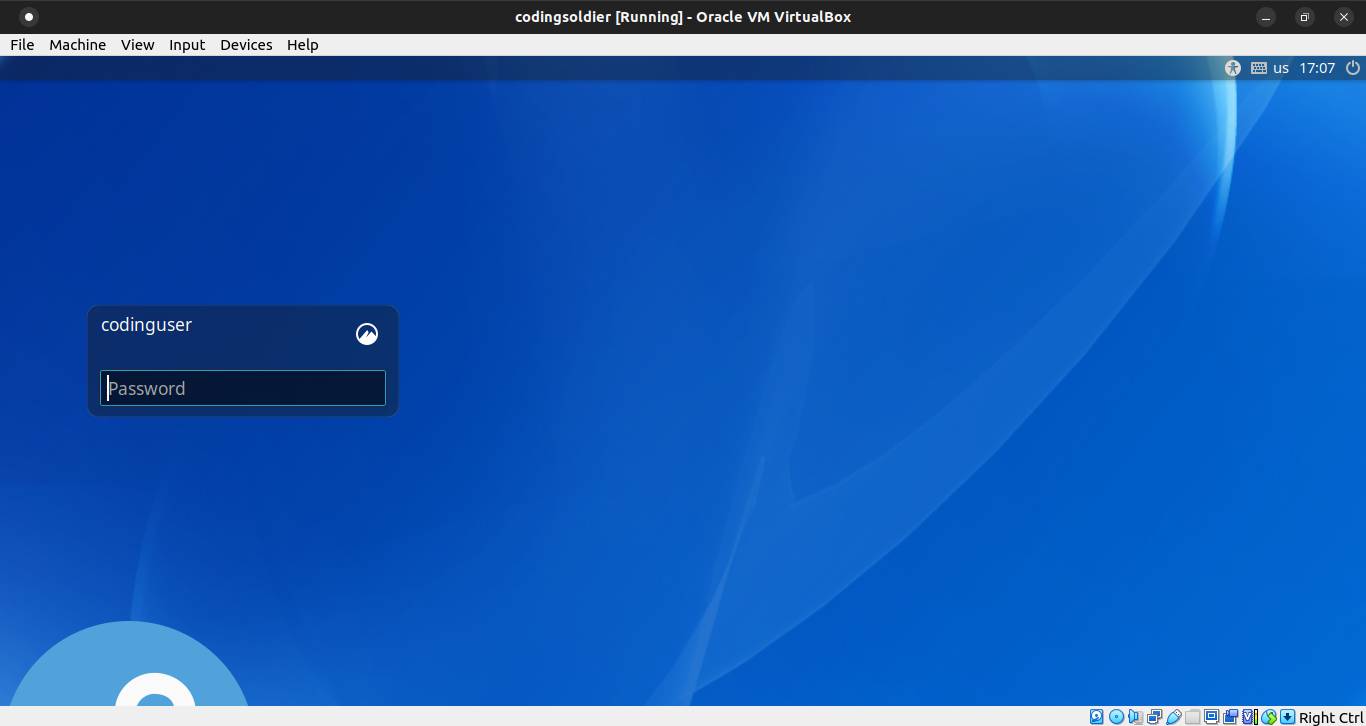
Task: Open the USB devices status icon
Action: [1174, 716]
